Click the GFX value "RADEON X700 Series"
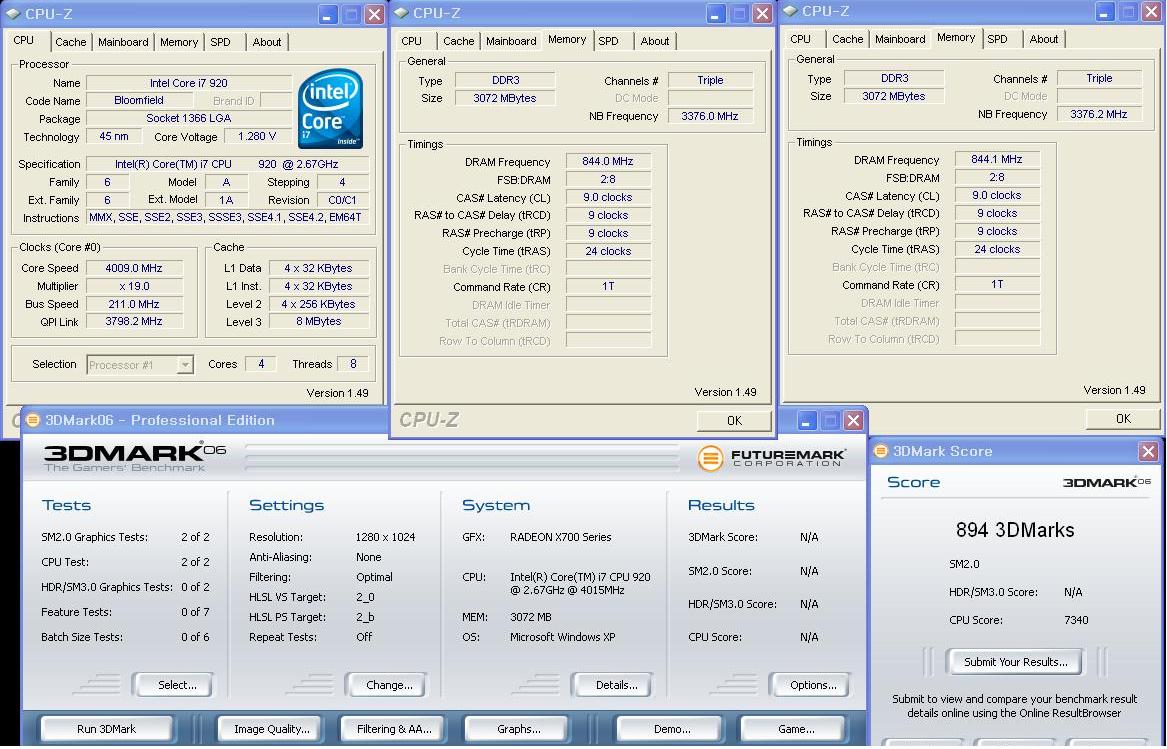The image size is (1167, 749). (x=560, y=537)
